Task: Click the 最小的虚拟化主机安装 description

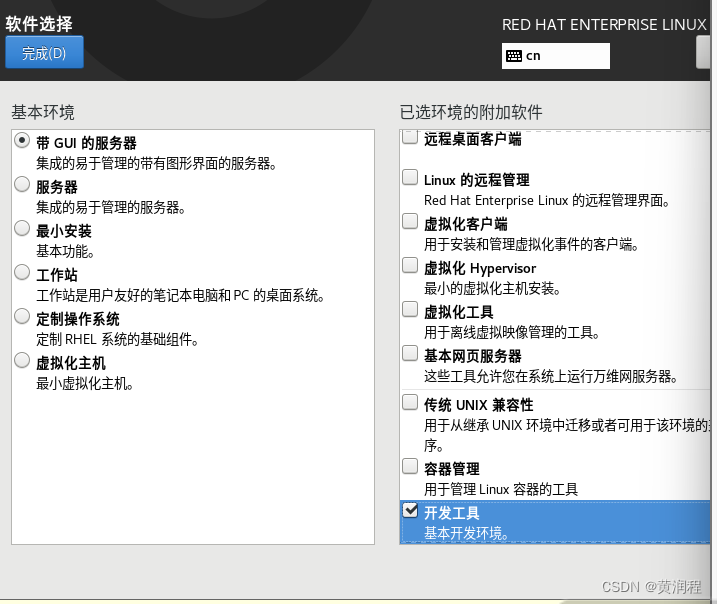Action: click(x=492, y=288)
